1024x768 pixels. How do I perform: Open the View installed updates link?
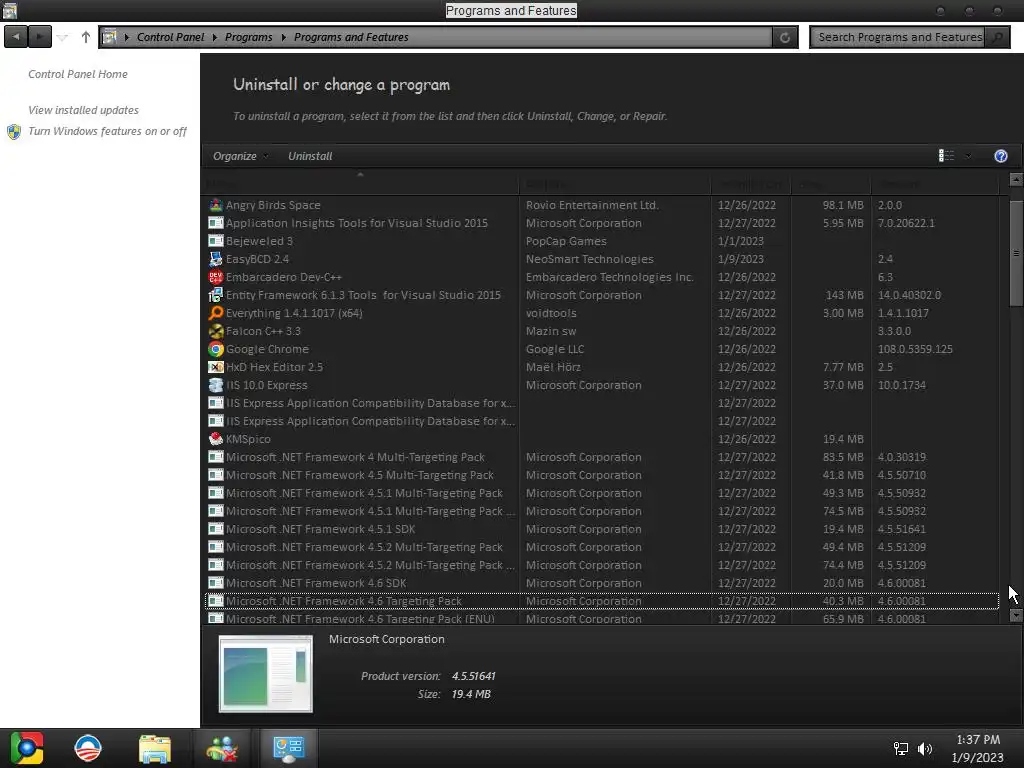click(x=83, y=110)
